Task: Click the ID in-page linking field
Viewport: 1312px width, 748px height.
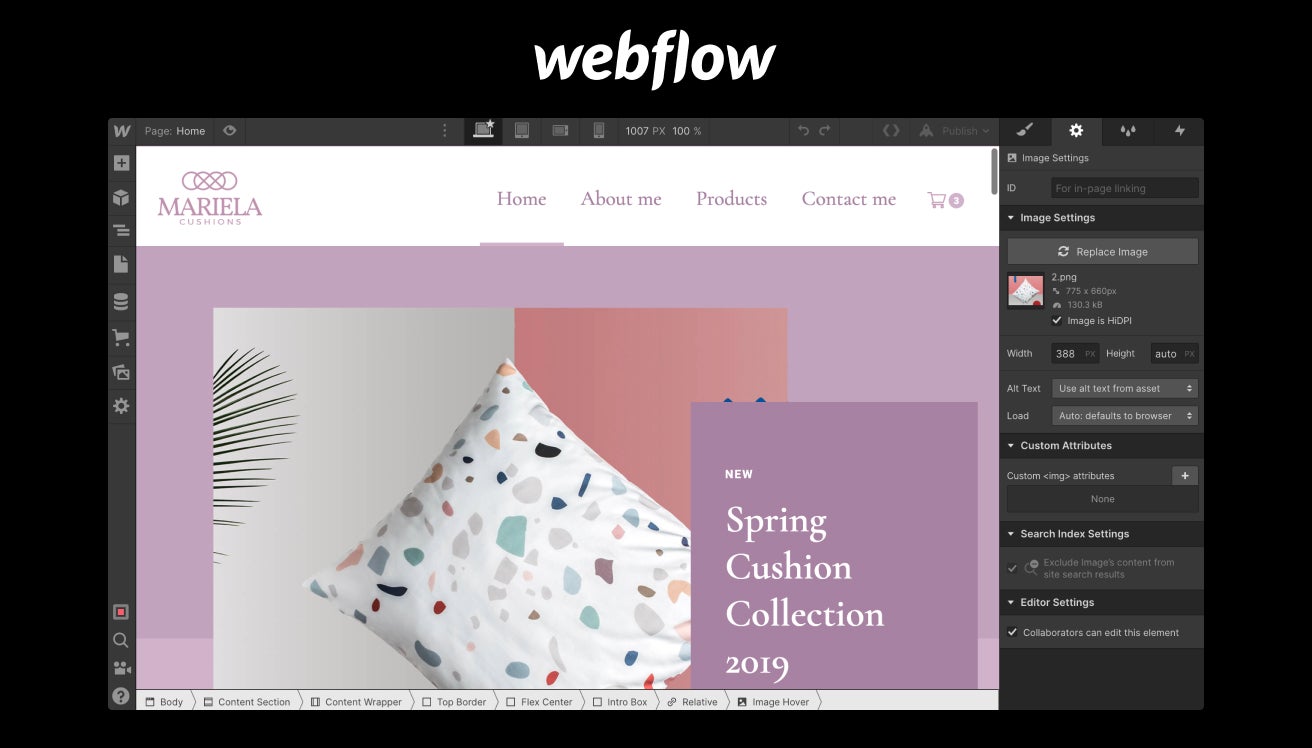Action: [1125, 188]
